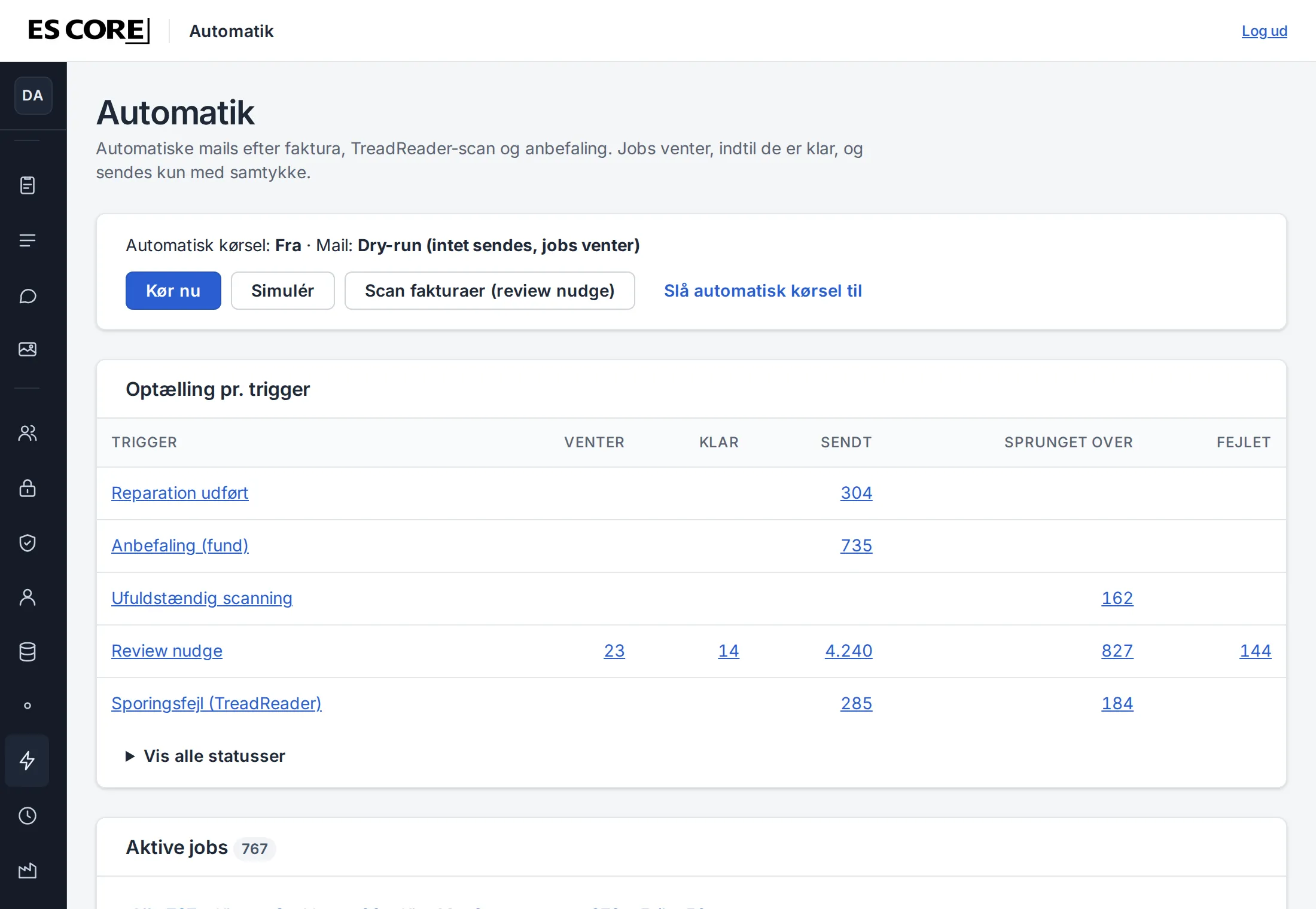Viewport: 1316px width, 909px height.
Task: Click Slå automatisk kørsel til link
Action: 763,291
